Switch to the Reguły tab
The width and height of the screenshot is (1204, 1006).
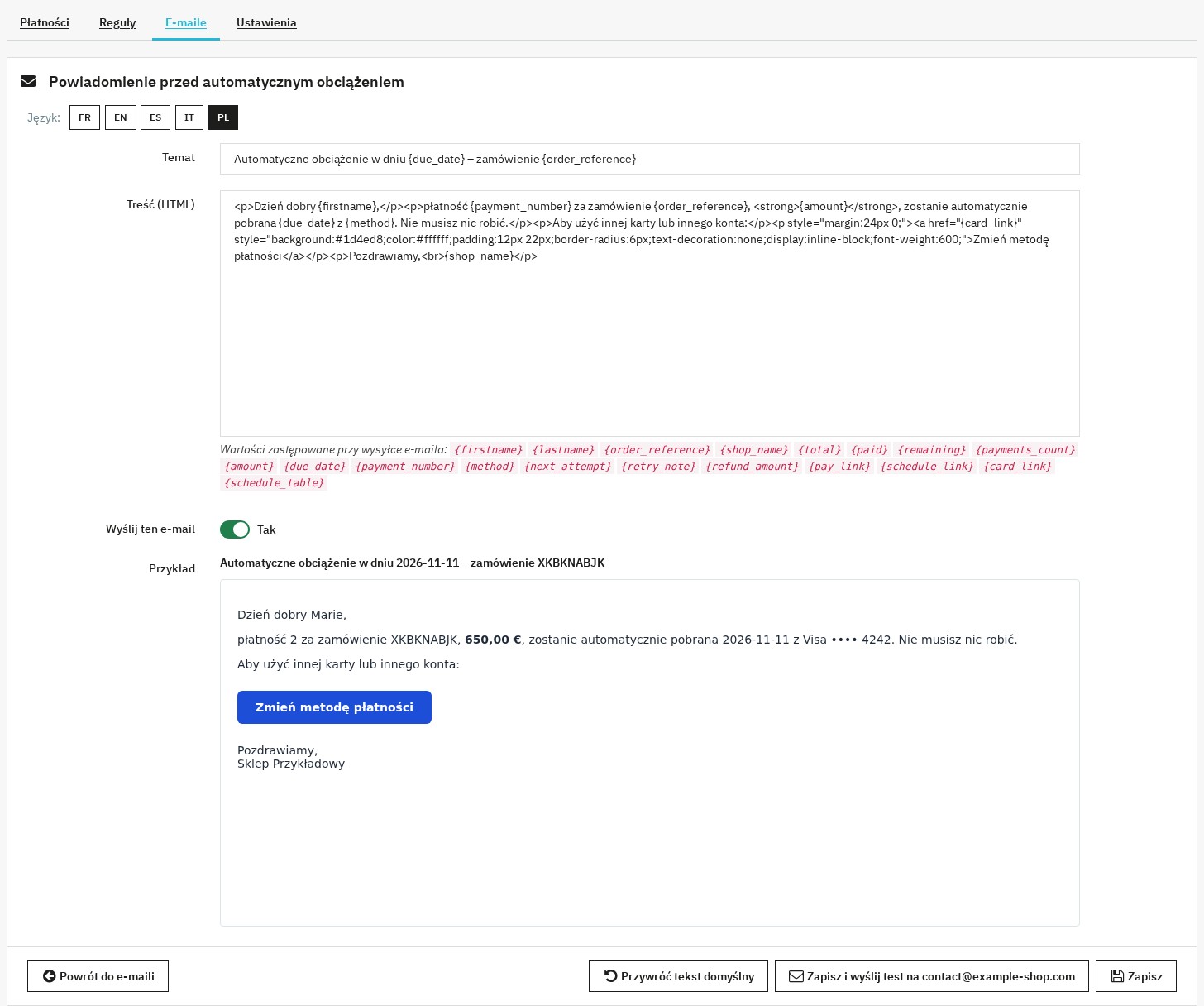click(117, 22)
